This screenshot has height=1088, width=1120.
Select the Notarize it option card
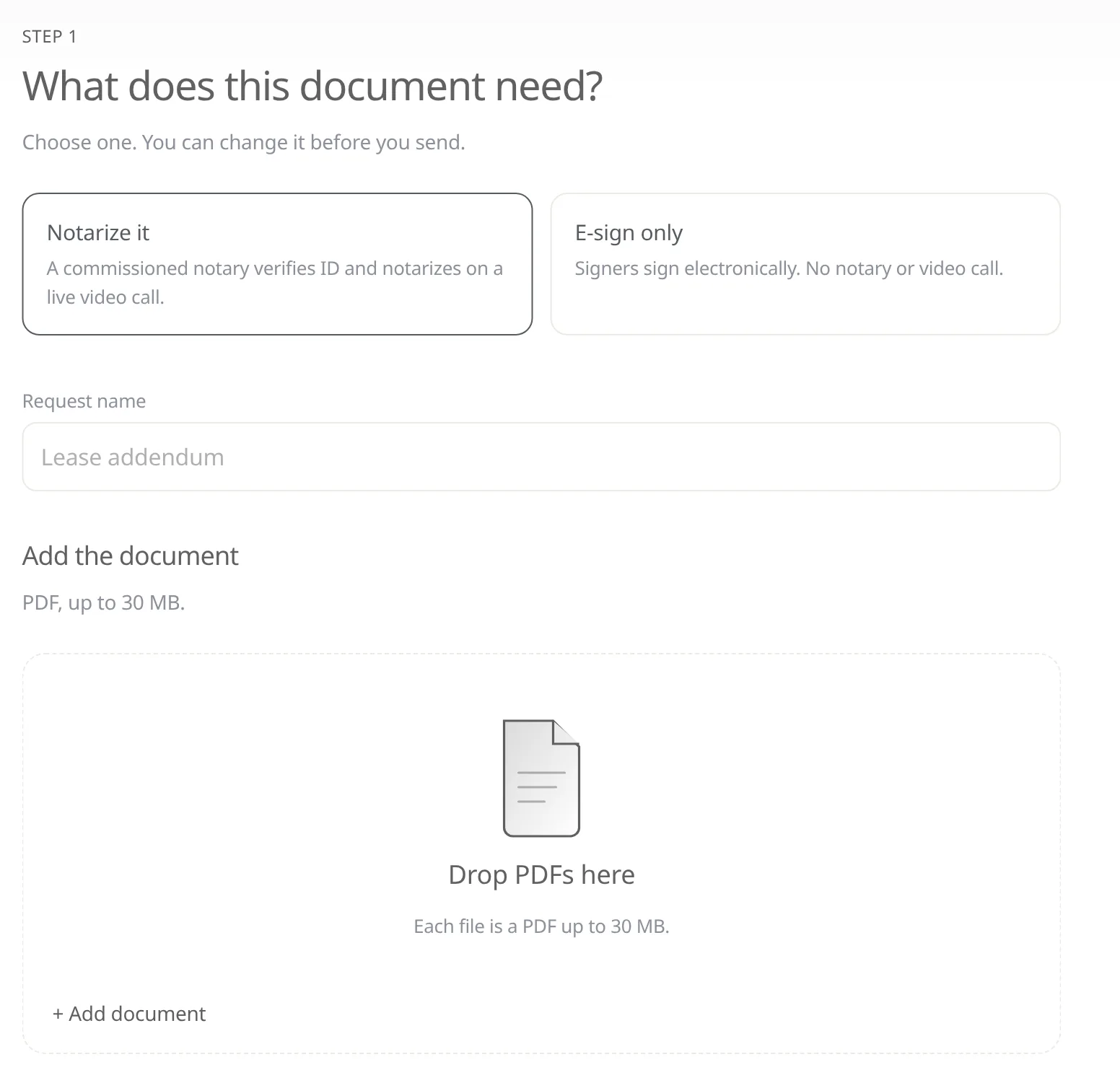tap(277, 264)
